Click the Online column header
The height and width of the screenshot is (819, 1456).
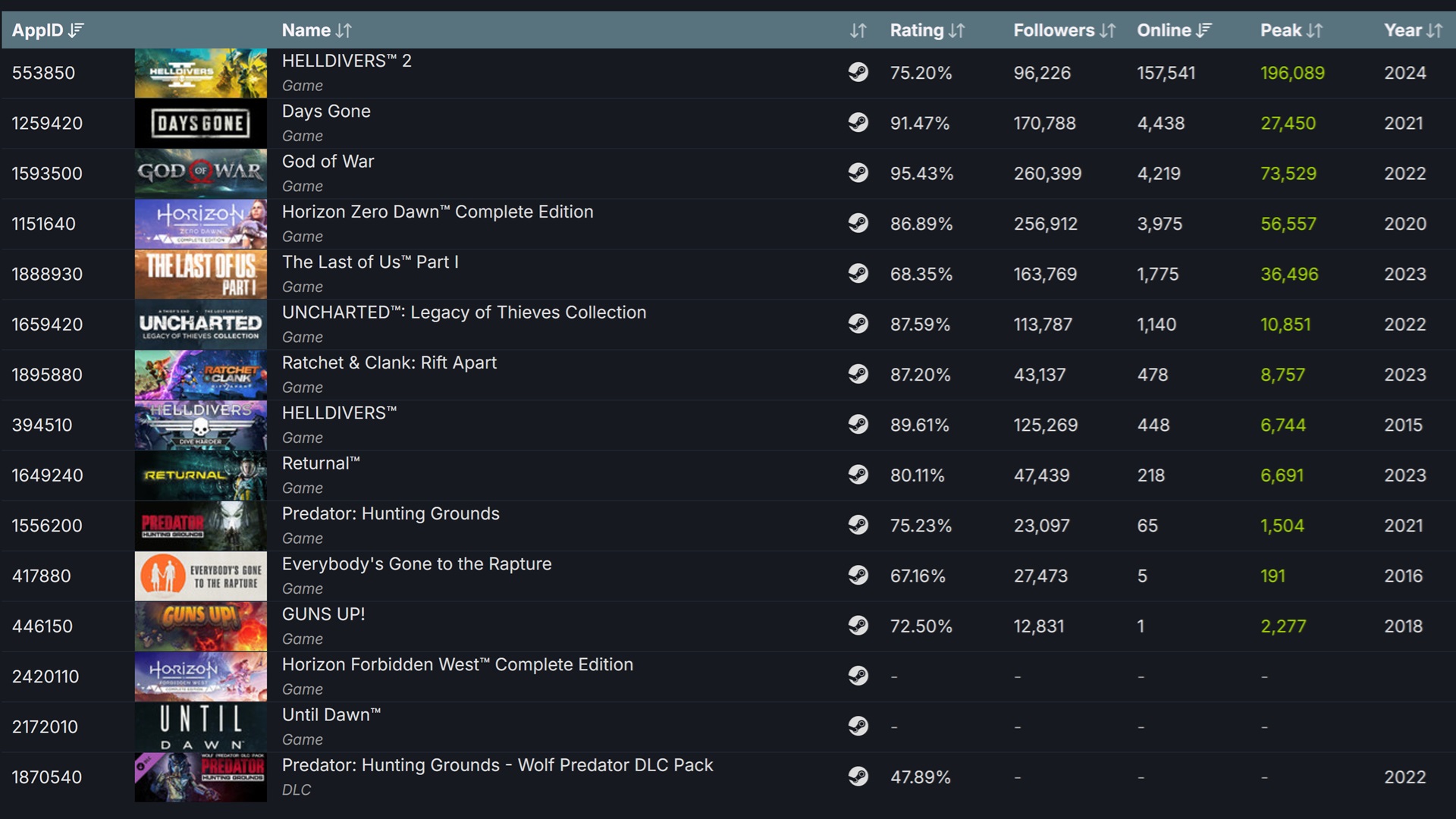tap(1168, 31)
